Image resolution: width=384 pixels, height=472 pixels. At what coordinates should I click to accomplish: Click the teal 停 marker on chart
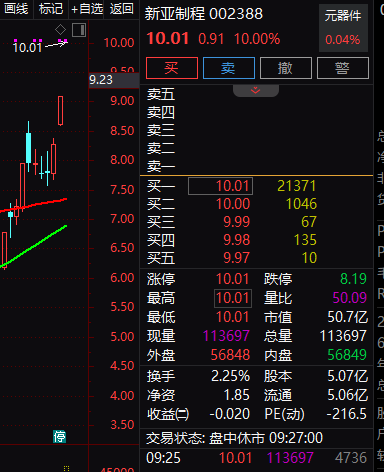(x=60, y=436)
